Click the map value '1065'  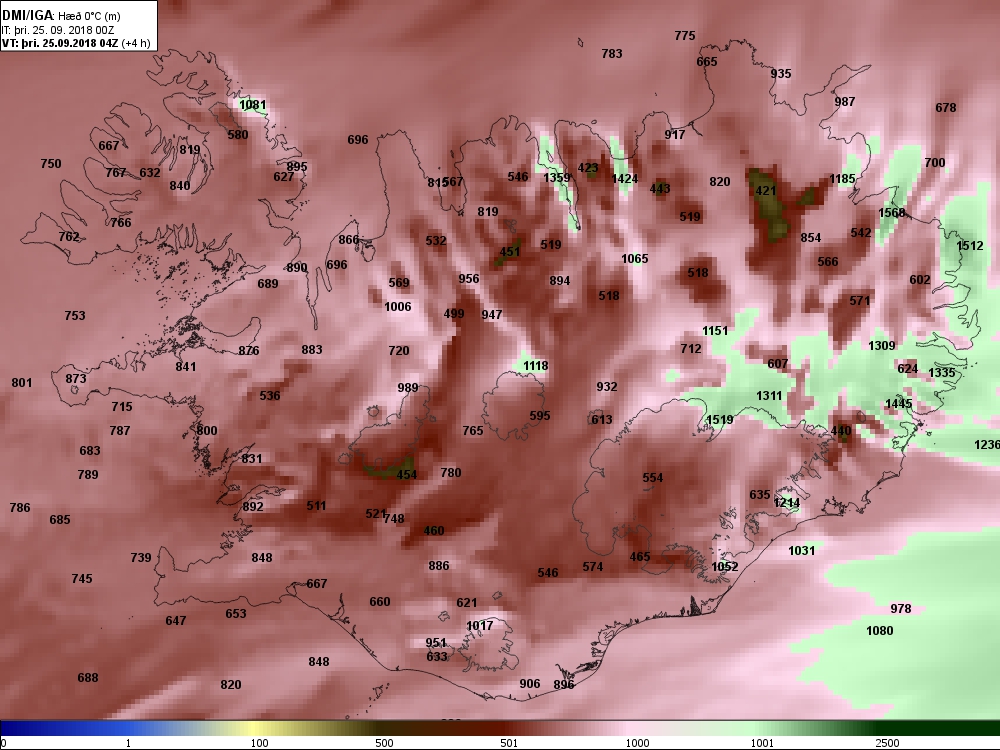point(635,259)
